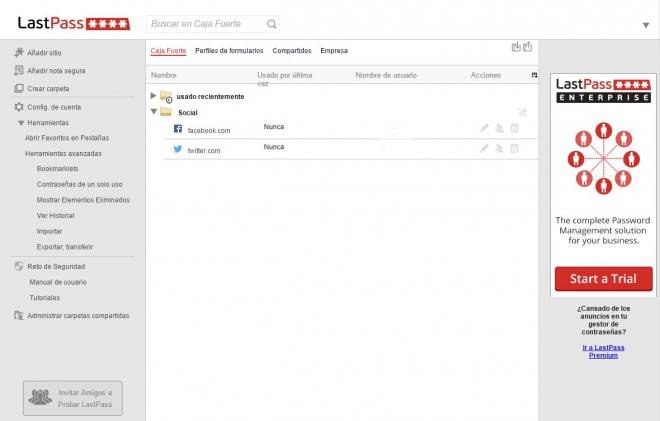Viewport: 660px width, 421px height.
Task: Click the column settings icon beside Acciones
Action: coord(534,75)
